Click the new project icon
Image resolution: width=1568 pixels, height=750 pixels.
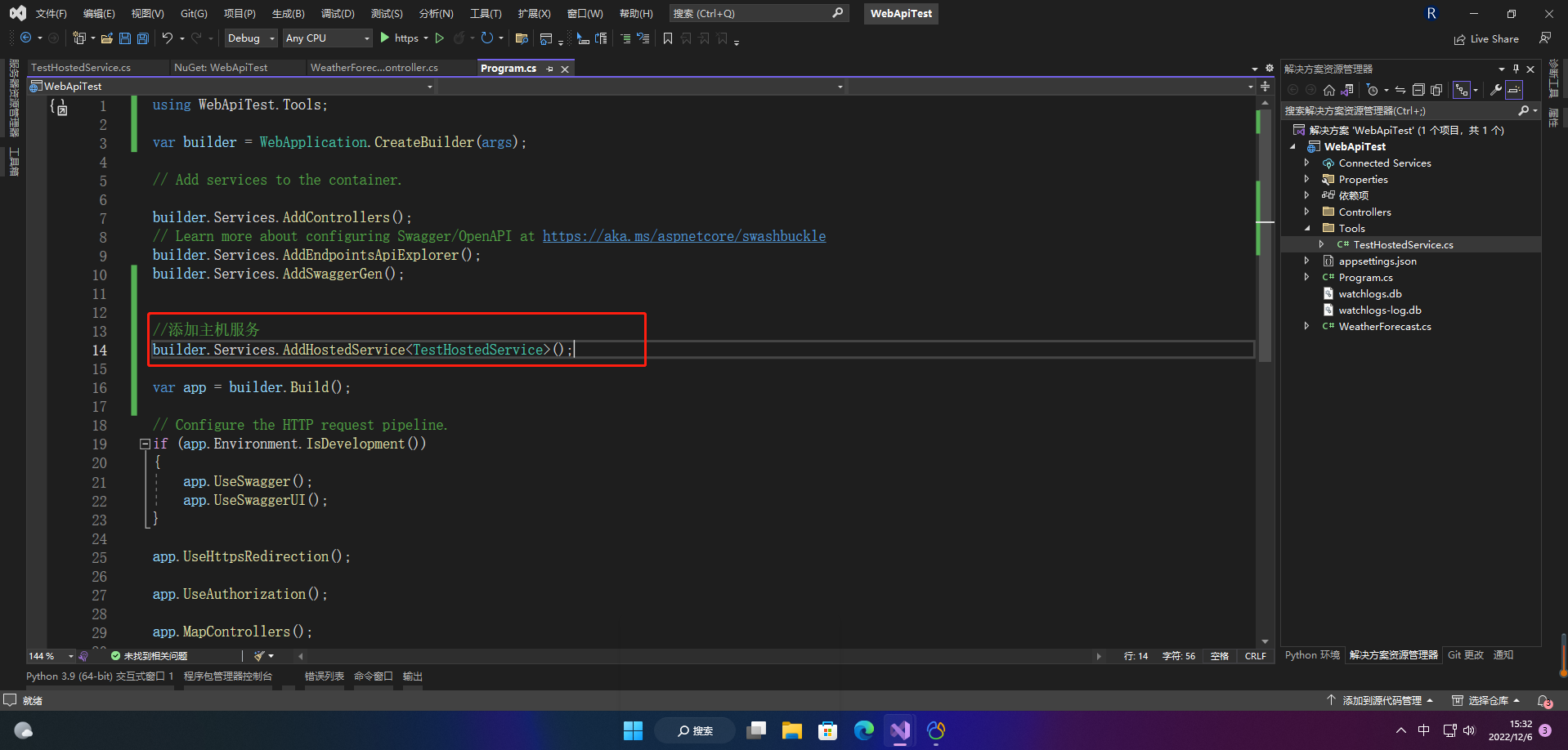click(79, 38)
